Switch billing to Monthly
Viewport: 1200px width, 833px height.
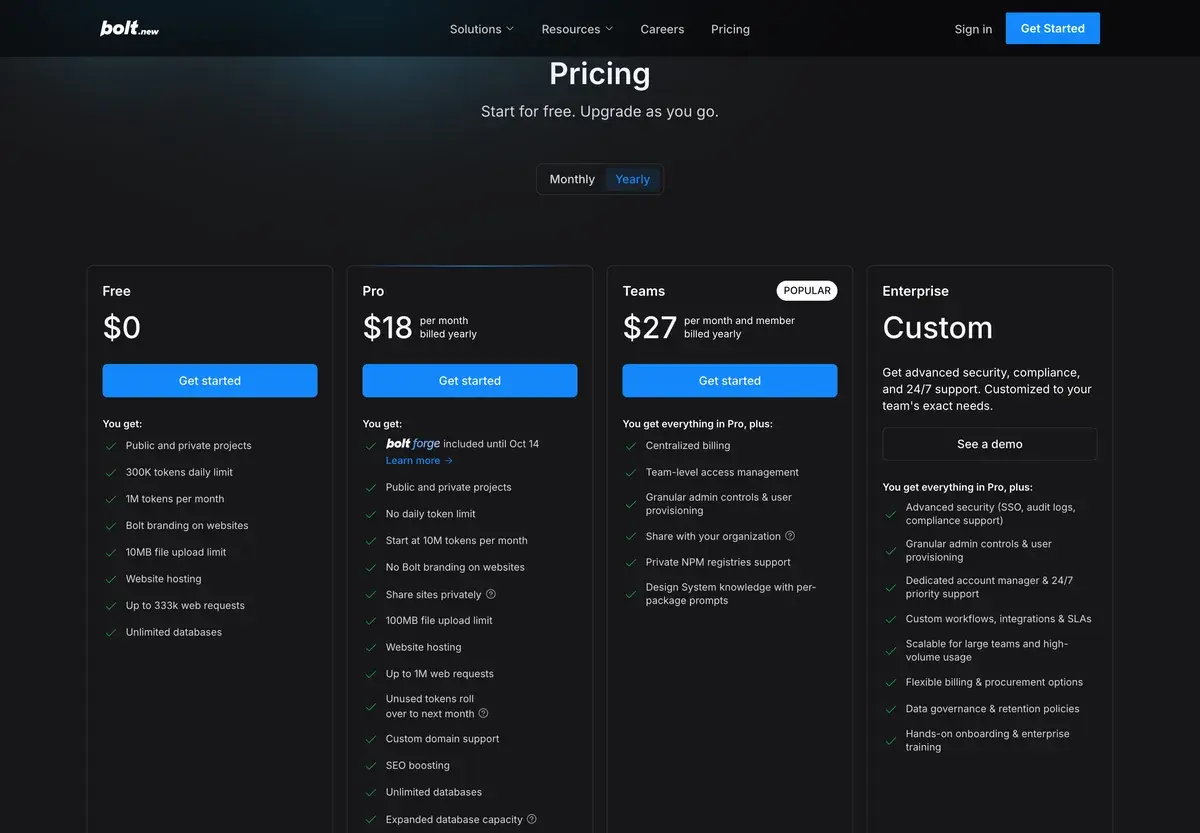tap(572, 179)
